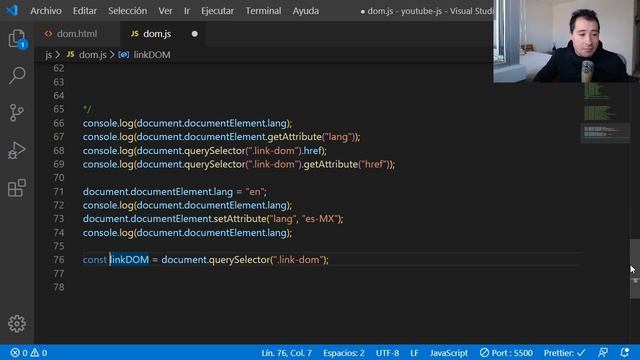Click the dom.js breadcrumb item
The height and width of the screenshot is (360, 640).
tap(87, 55)
